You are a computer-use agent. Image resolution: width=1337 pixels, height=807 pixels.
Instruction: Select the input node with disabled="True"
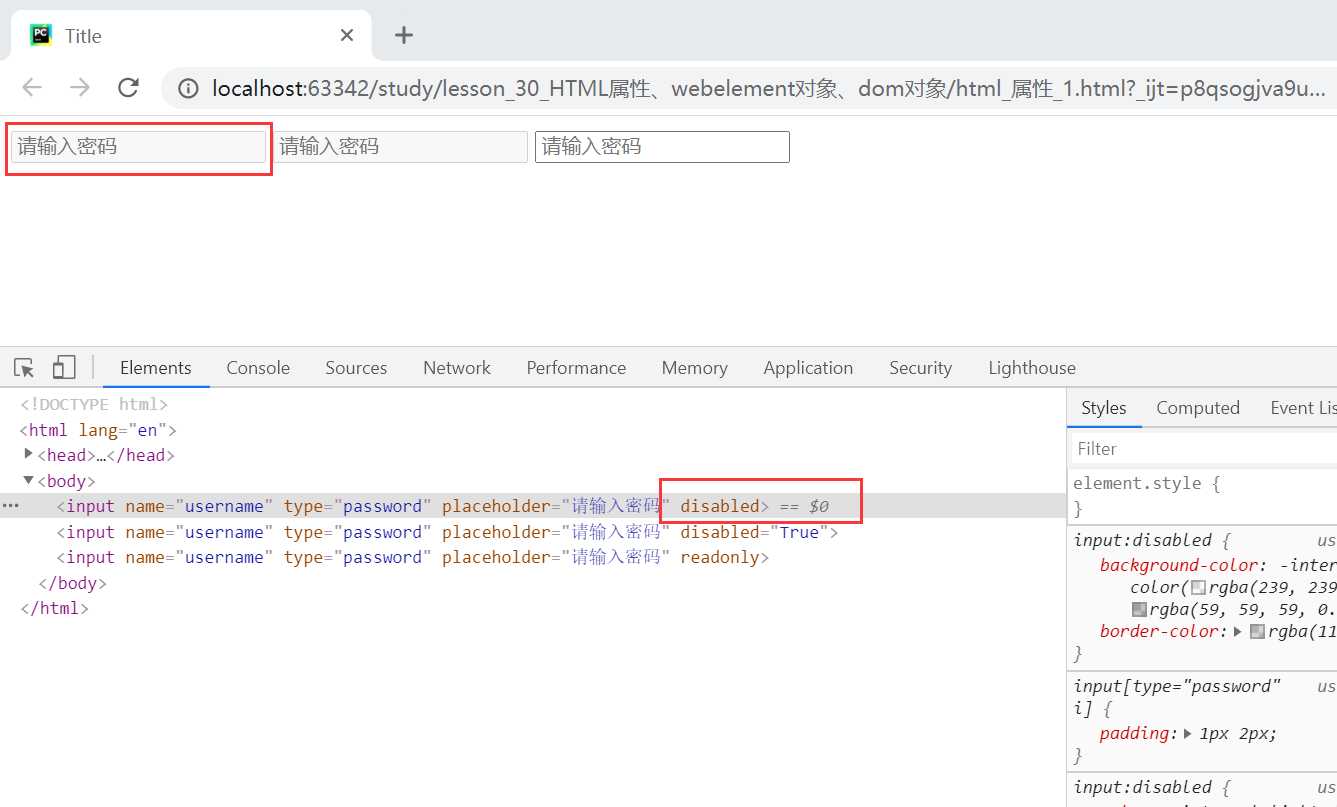(x=447, y=532)
